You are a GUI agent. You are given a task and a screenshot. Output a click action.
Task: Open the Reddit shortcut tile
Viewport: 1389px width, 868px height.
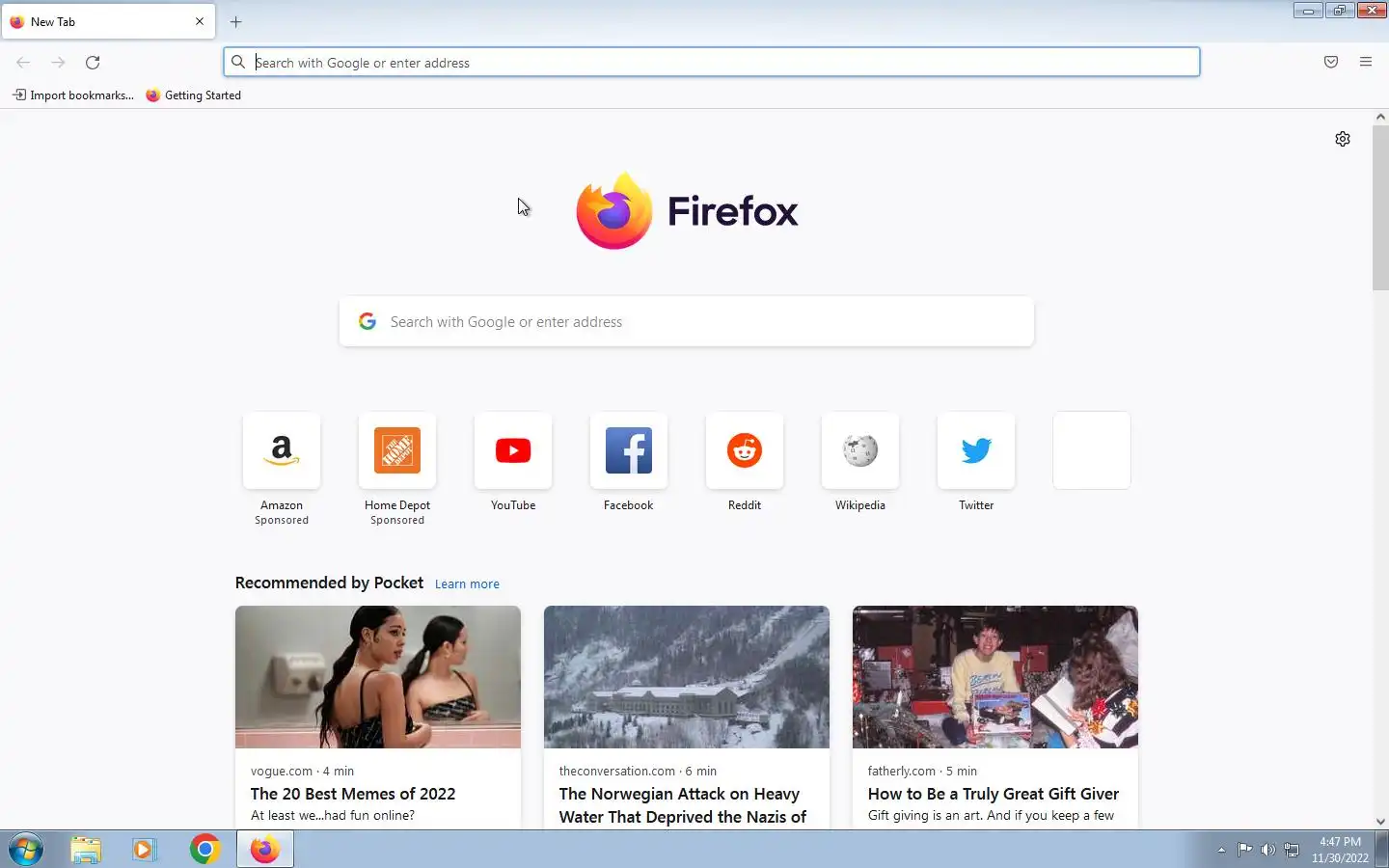click(x=745, y=450)
